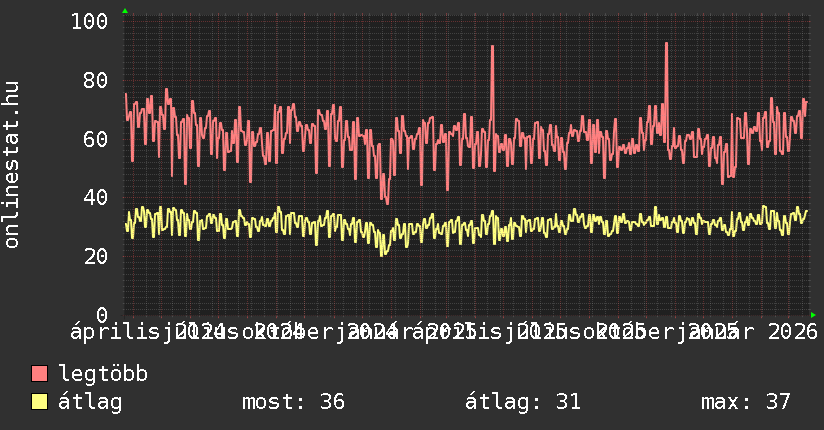Select the legtöbb legend label text
The image size is (824, 430).
tap(103, 374)
